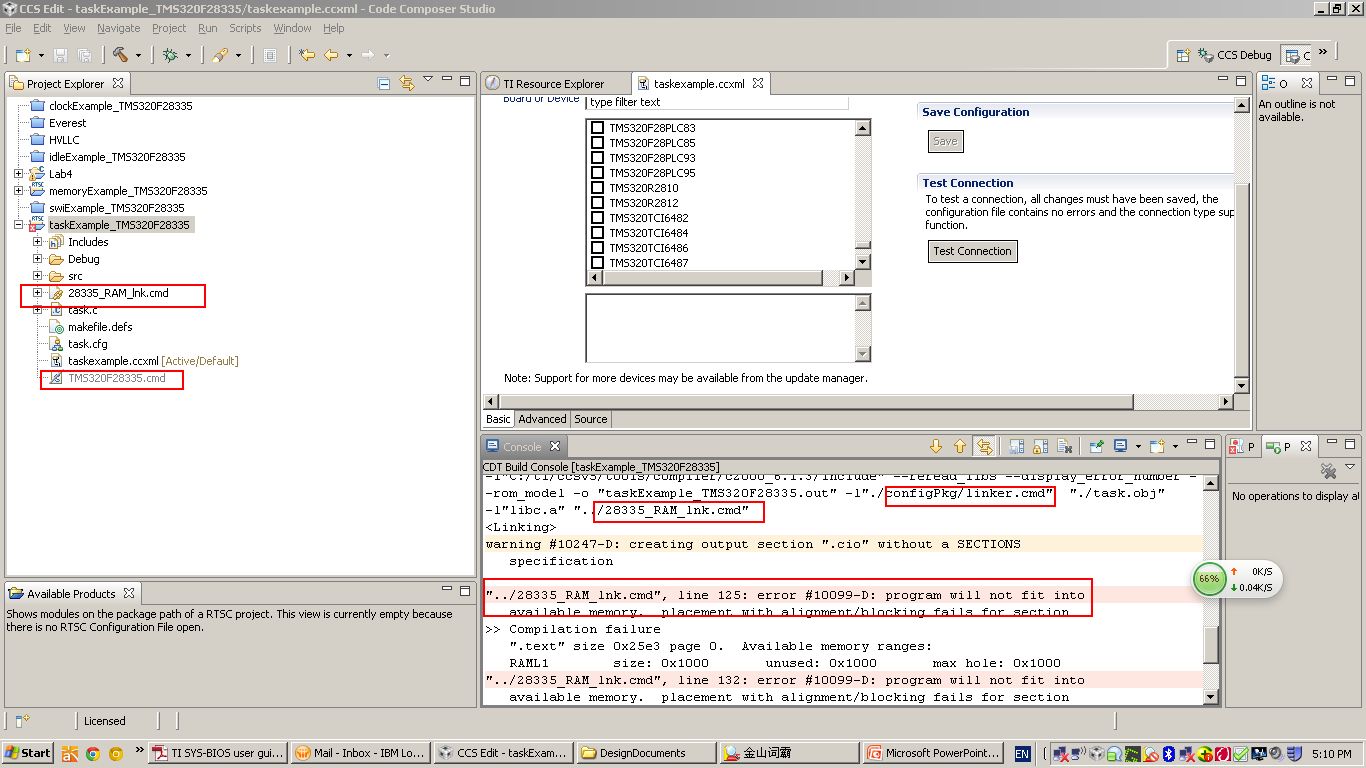Close the taskexample.ccxml editor tab
This screenshot has width=1366, height=768.
[x=758, y=84]
